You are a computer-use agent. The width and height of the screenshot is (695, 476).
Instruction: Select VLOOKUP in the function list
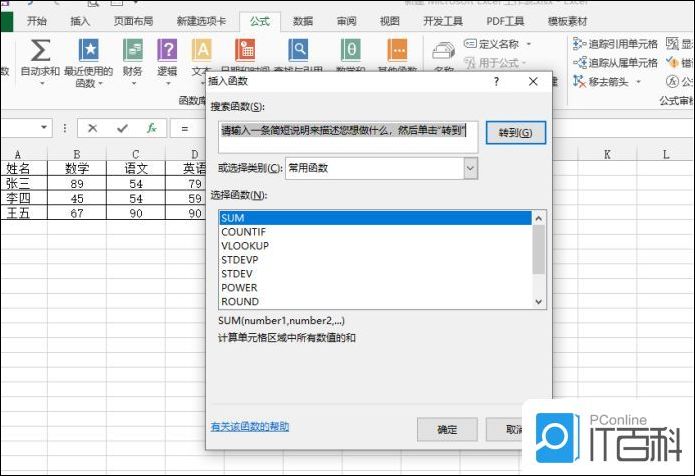click(375, 246)
